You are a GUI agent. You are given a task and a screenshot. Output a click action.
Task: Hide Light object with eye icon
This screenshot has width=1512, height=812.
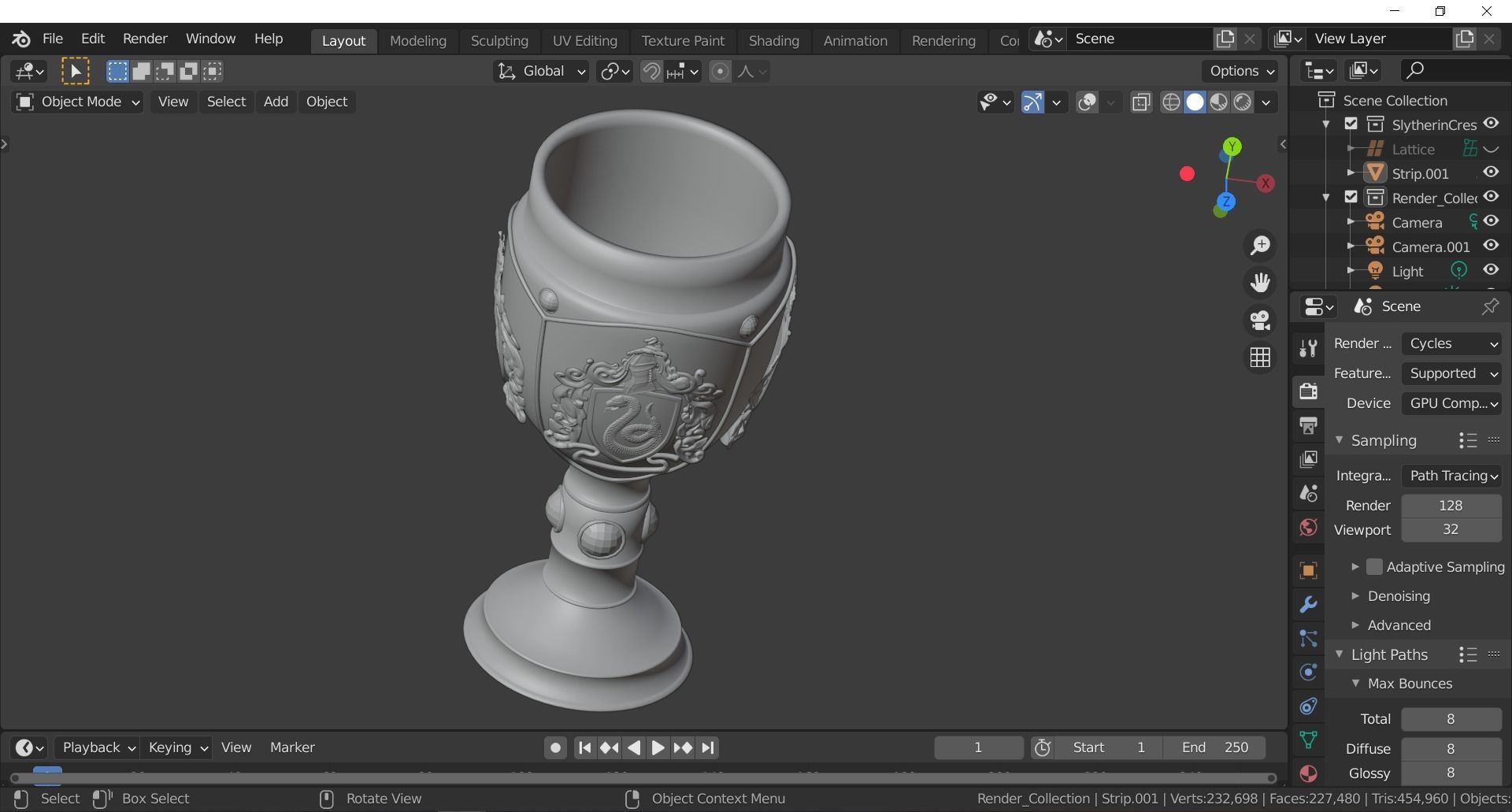[1491, 270]
